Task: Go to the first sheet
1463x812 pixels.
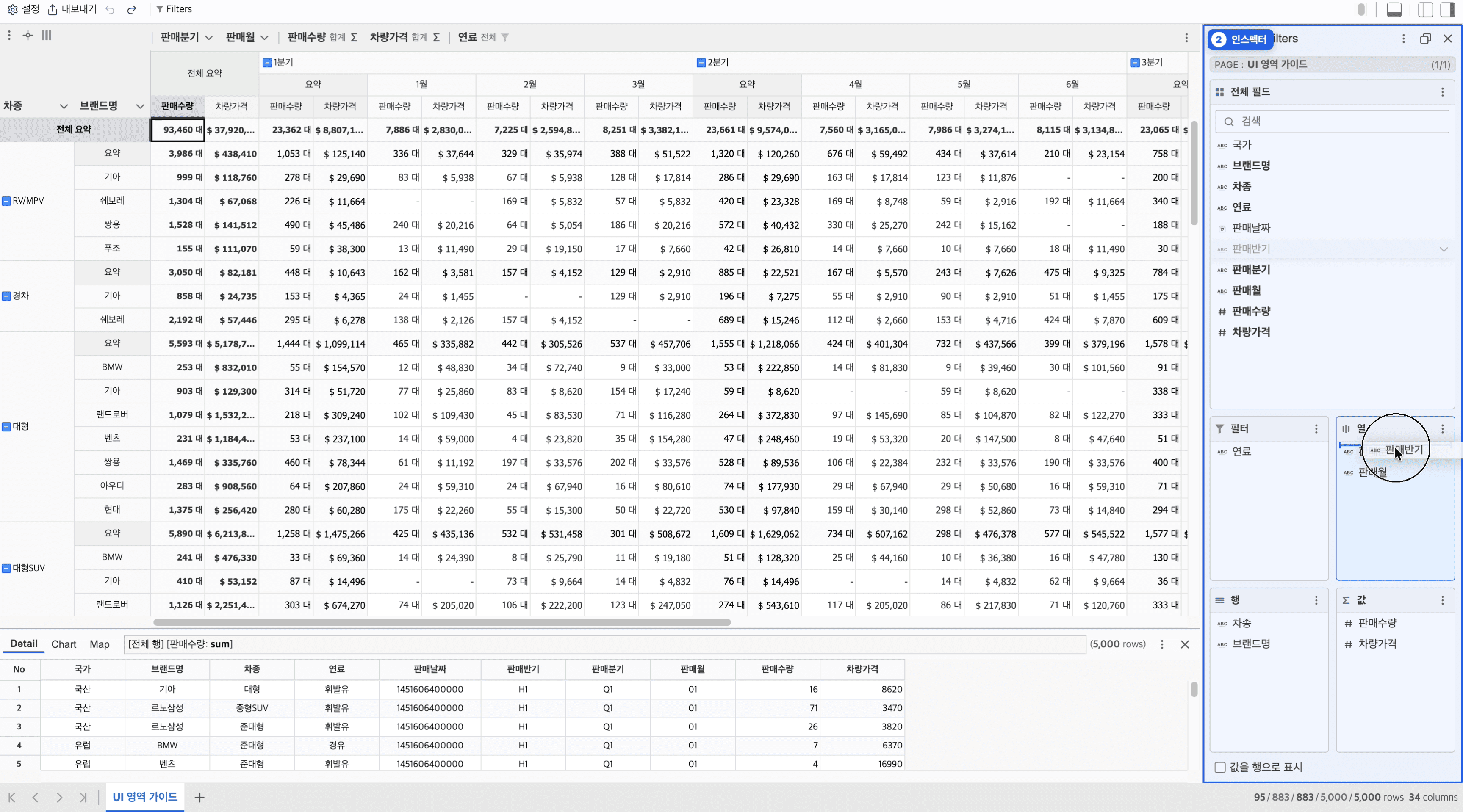Action: [12, 797]
